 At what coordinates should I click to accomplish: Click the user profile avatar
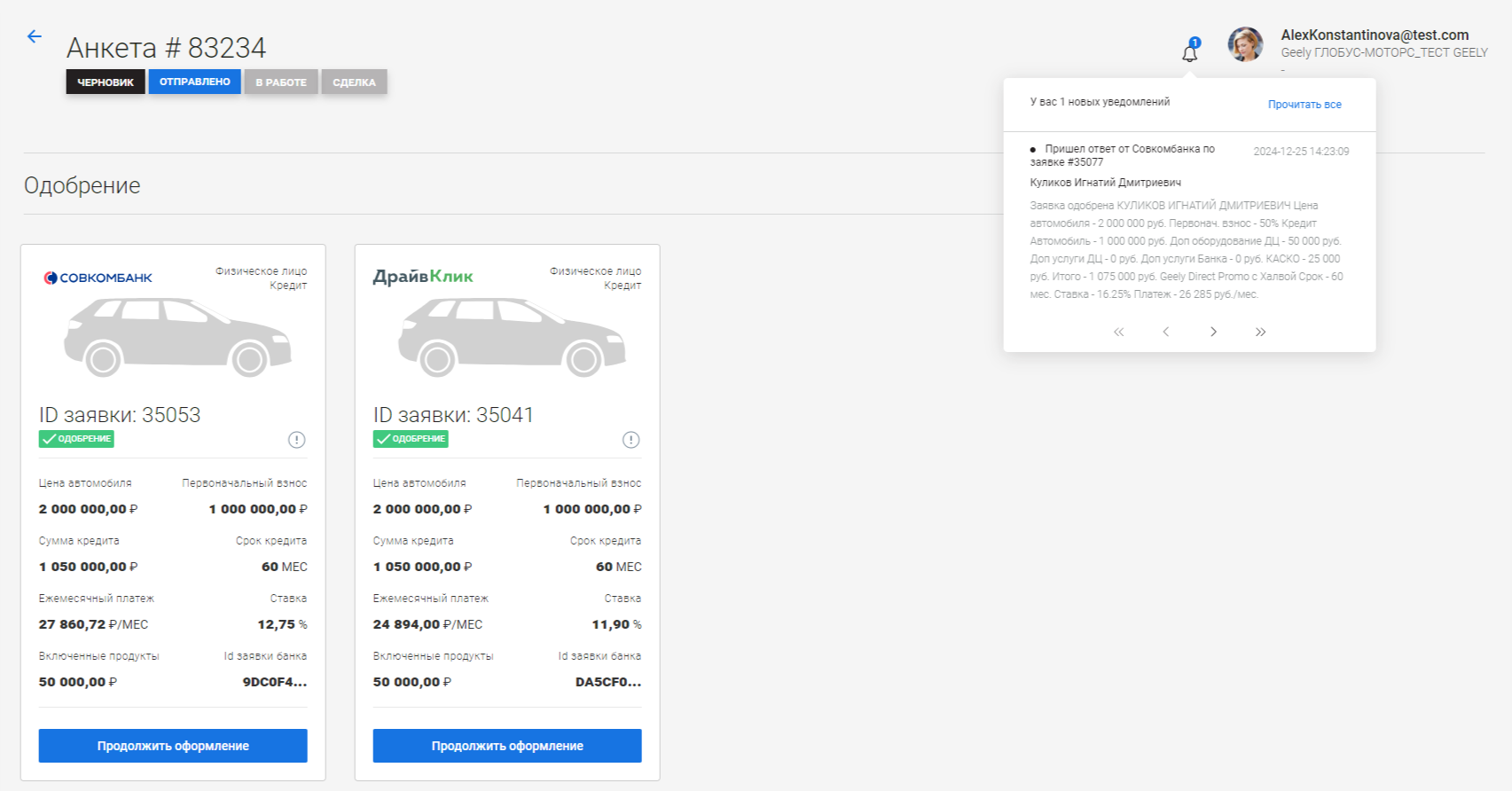pos(1245,44)
